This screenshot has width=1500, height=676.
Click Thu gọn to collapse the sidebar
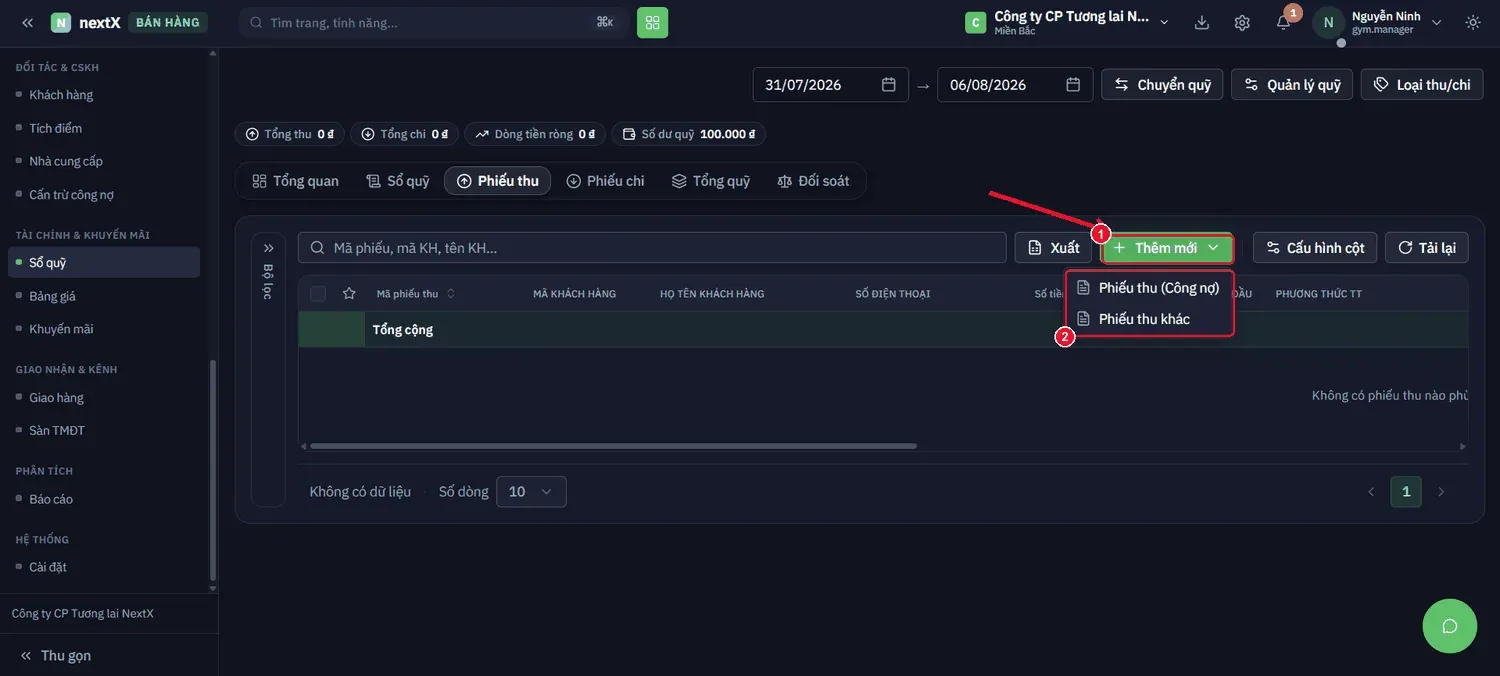click(x=56, y=655)
